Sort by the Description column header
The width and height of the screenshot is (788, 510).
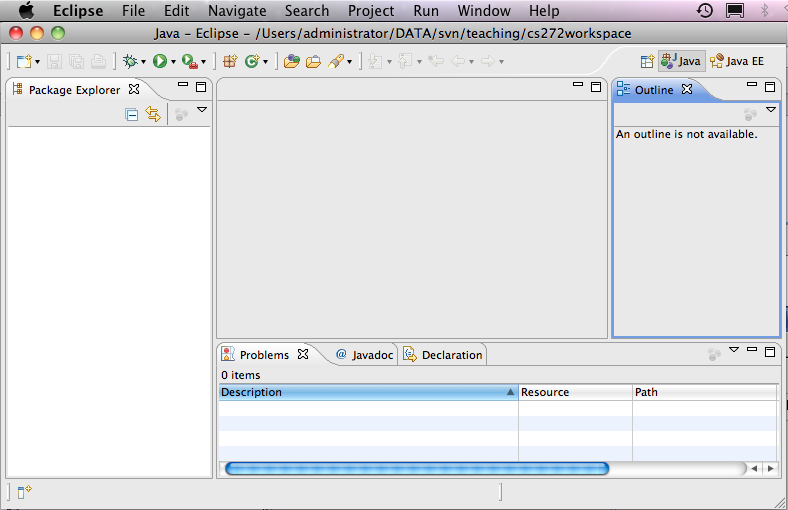368,392
